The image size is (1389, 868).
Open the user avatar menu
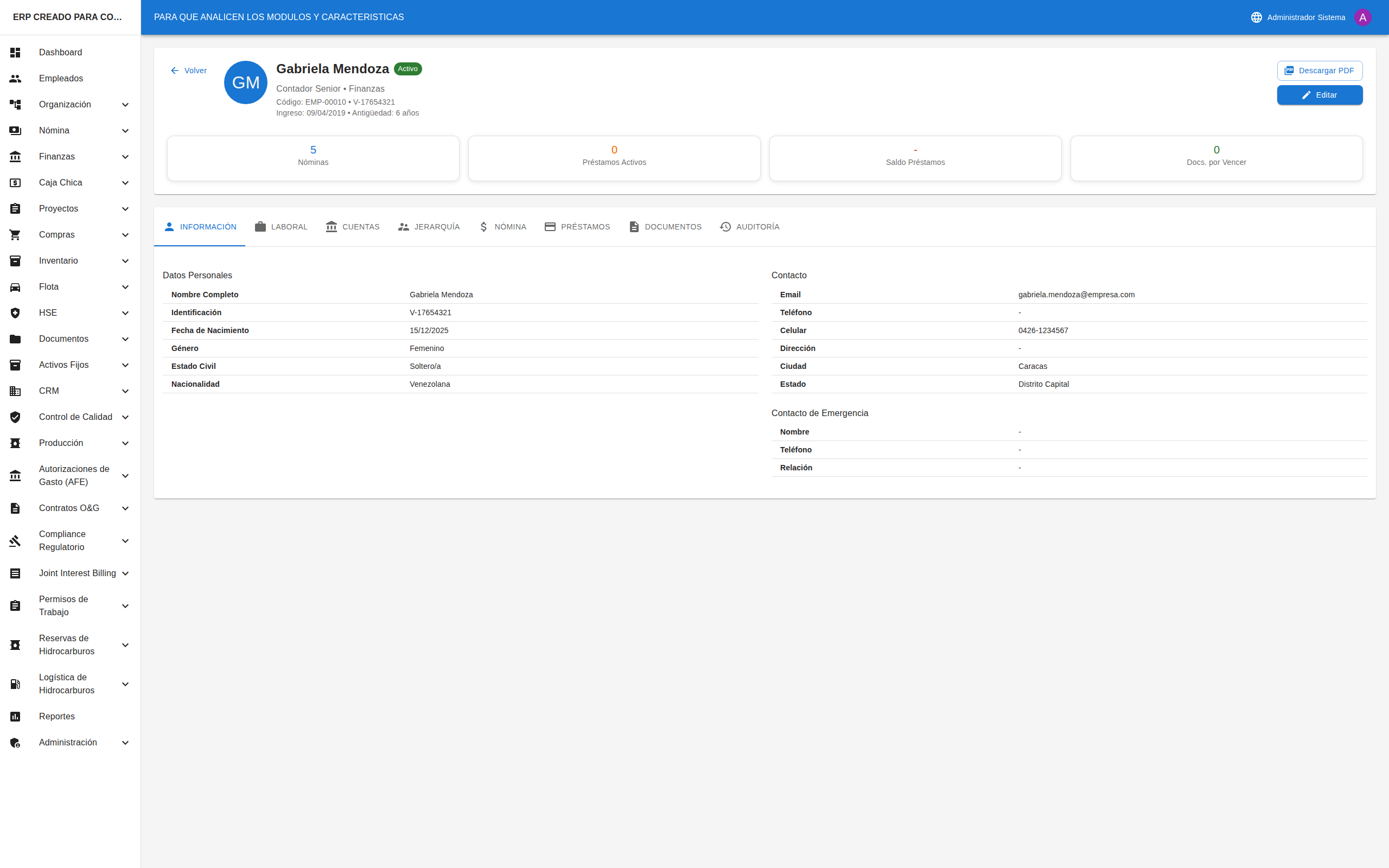point(1362,17)
